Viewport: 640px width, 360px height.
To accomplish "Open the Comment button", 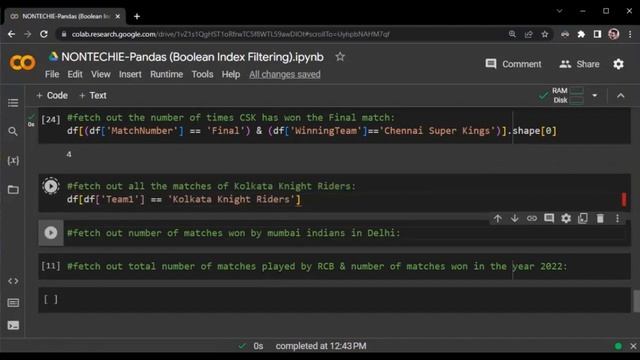I will [513, 64].
